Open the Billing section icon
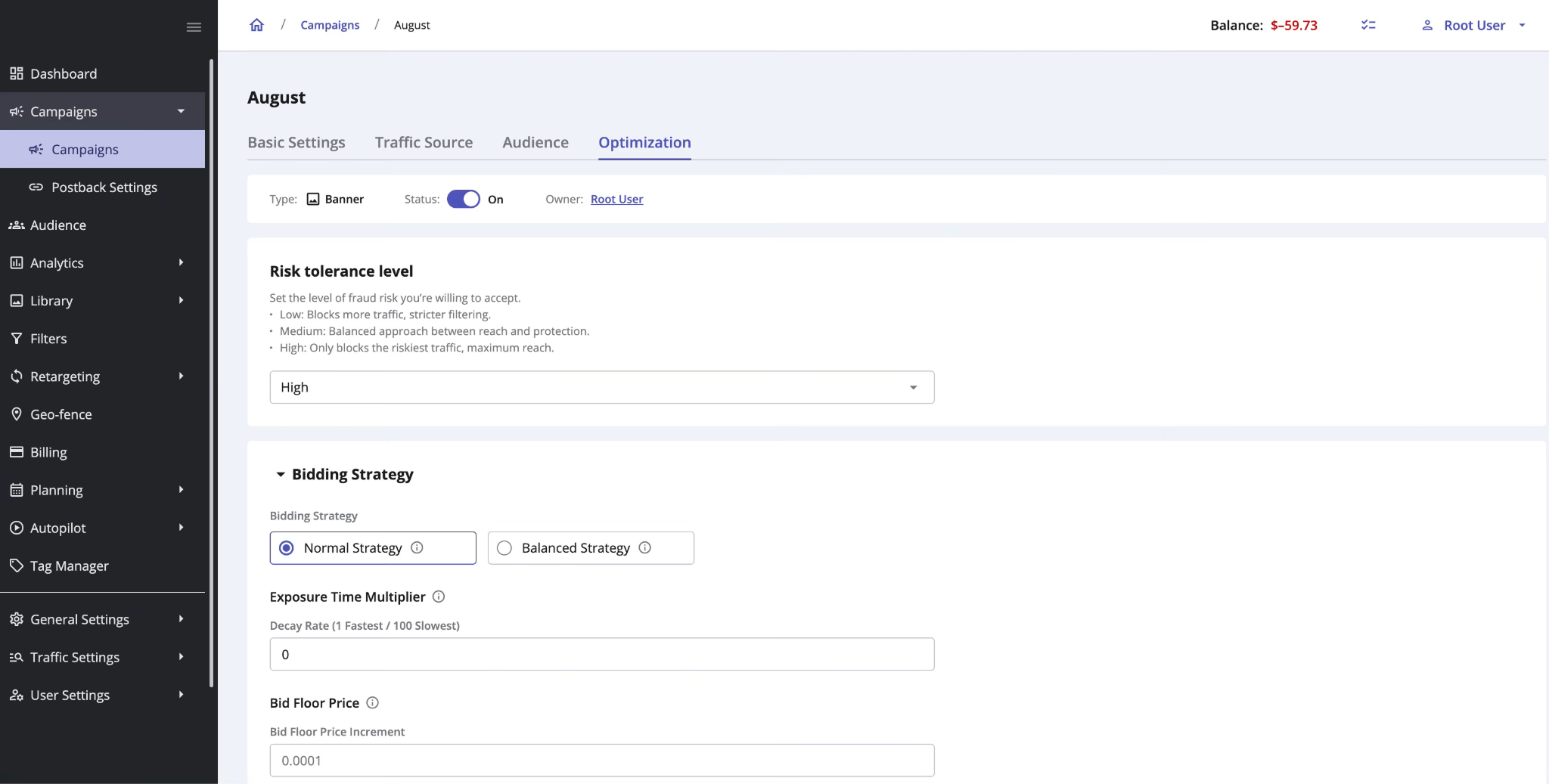This screenshot has height=784, width=1549. pyautogui.click(x=17, y=451)
